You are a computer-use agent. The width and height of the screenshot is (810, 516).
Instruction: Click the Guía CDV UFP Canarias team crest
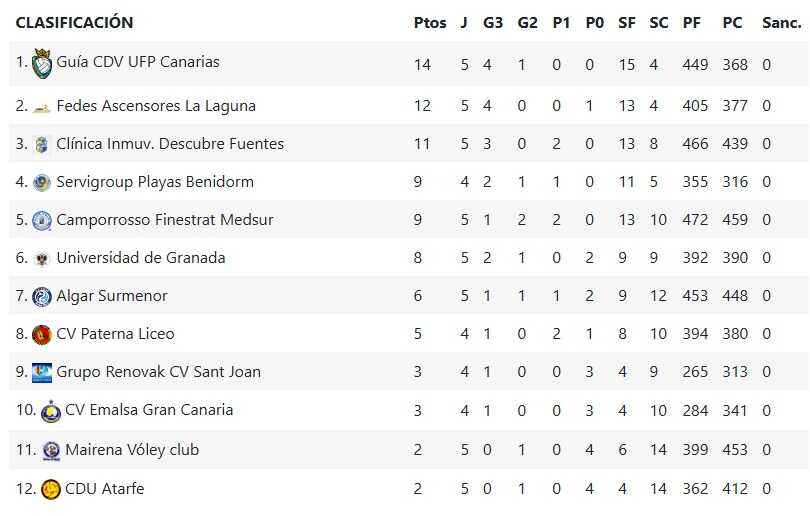click(x=42, y=65)
